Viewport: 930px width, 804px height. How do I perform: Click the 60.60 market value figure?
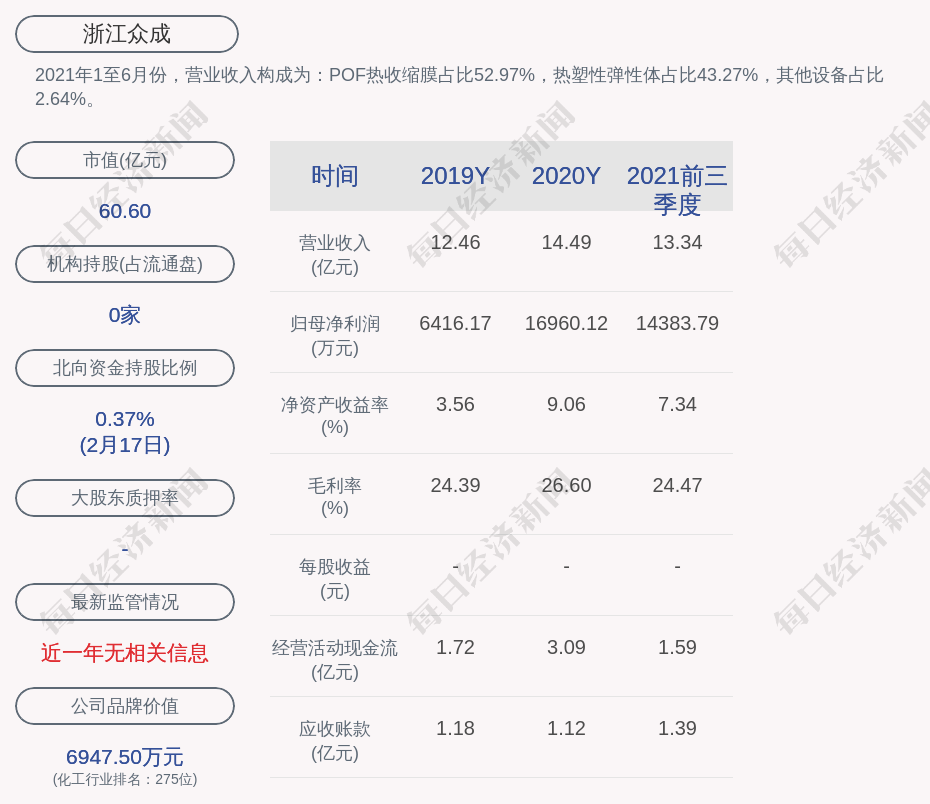pos(125,211)
